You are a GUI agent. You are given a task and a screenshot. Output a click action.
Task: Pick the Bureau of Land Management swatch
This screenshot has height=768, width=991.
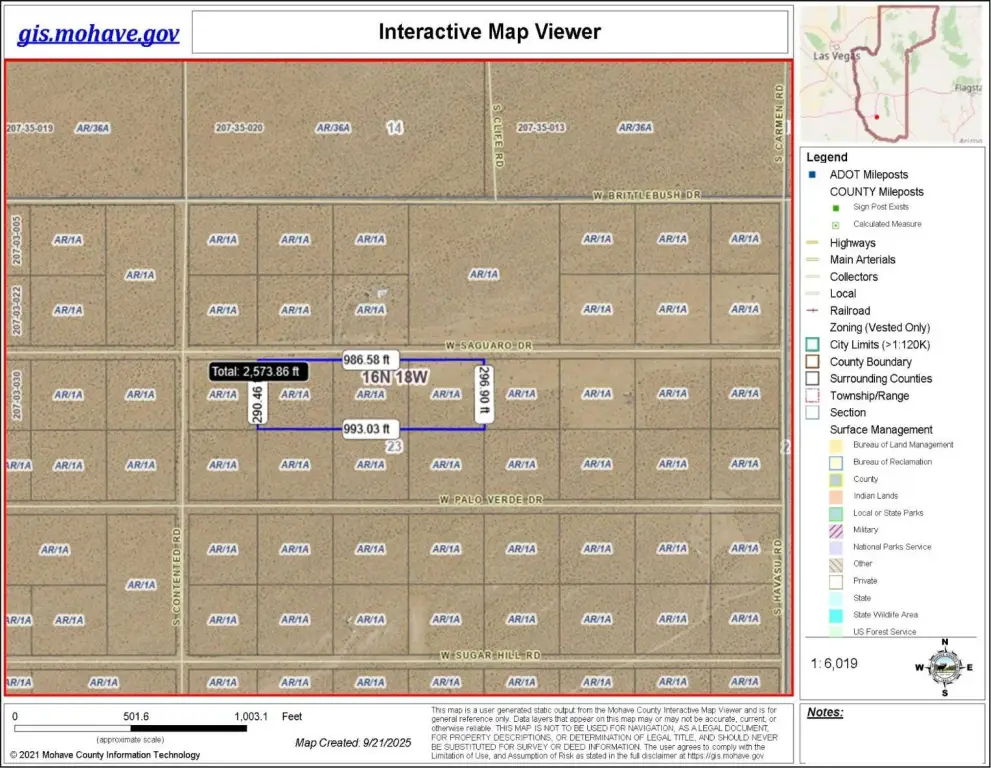[836, 445]
